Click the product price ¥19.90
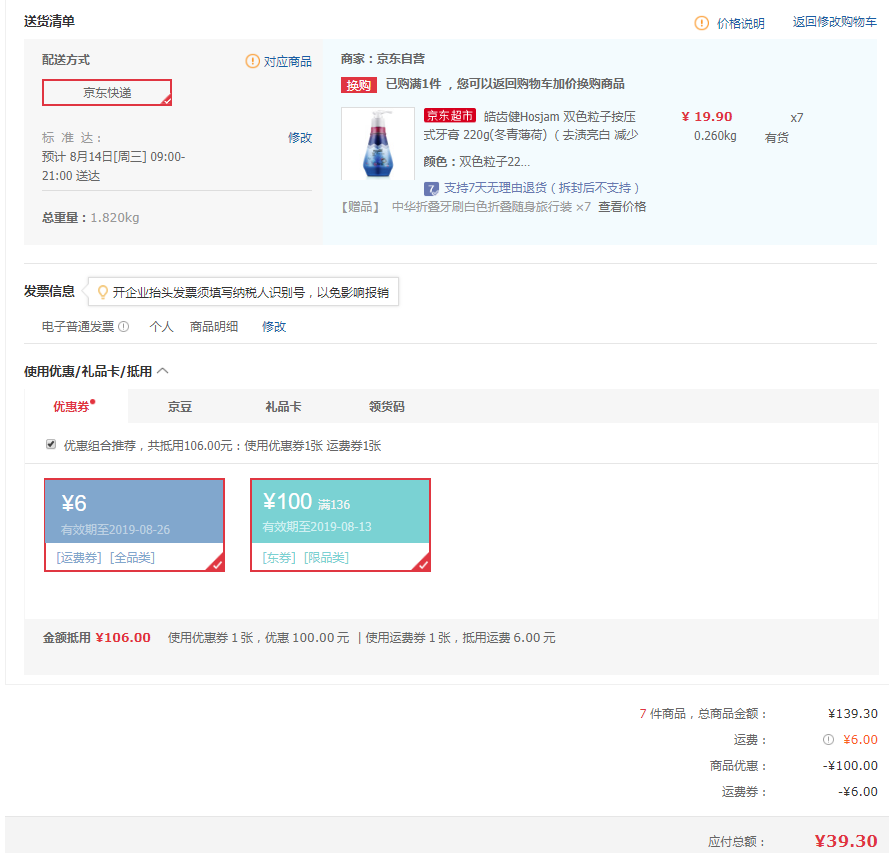The width and height of the screenshot is (889, 853). tap(706, 116)
